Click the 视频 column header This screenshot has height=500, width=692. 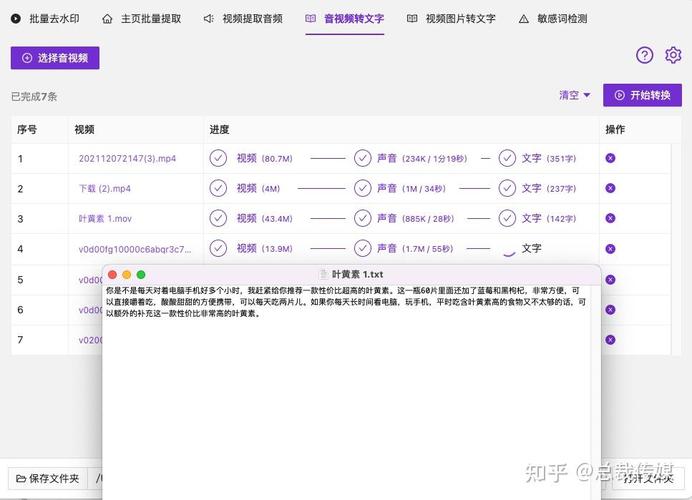tap(84, 129)
